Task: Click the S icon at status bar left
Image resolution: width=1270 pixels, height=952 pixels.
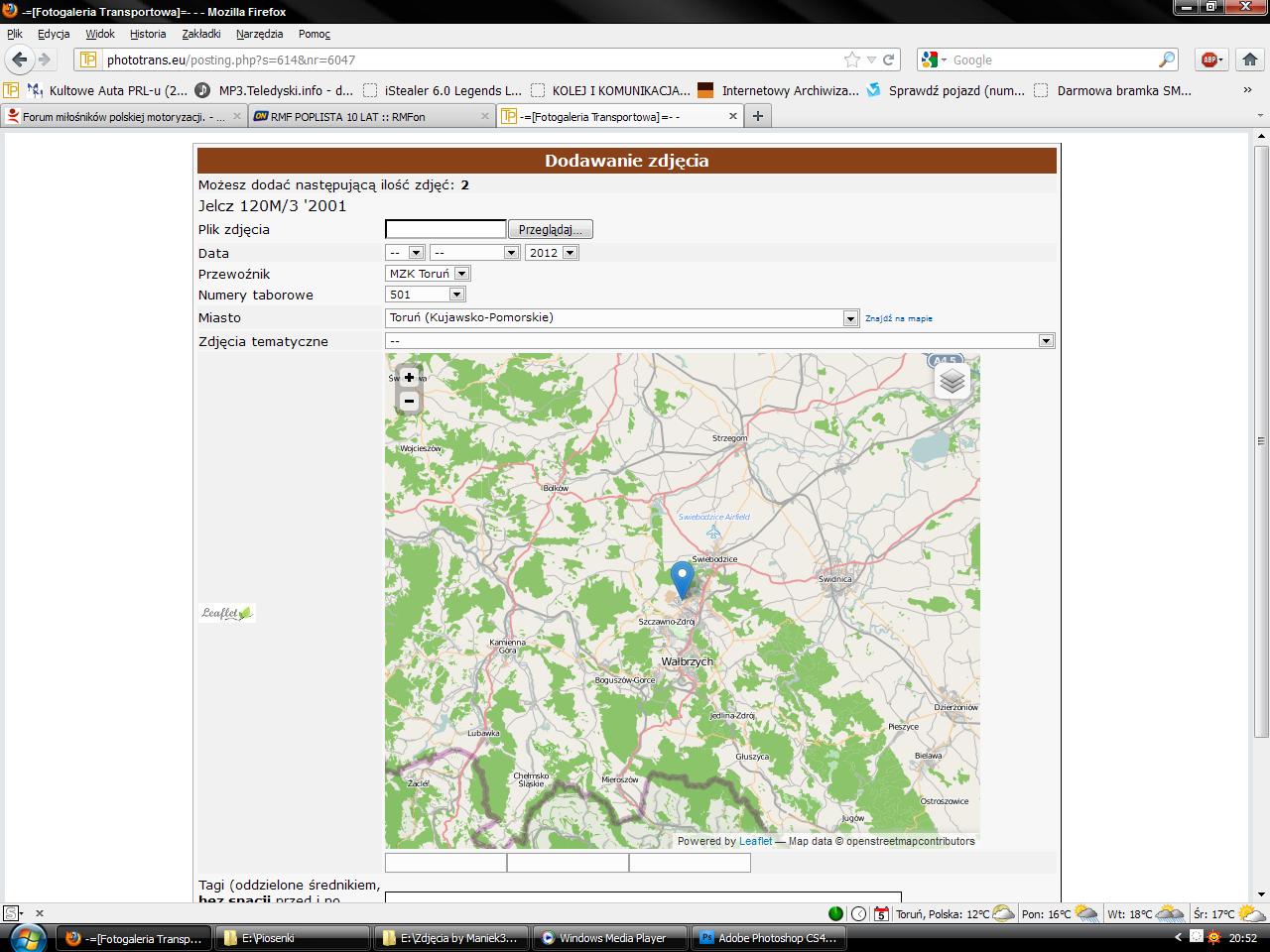Action: pyautogui.click(x=12, y=913)
